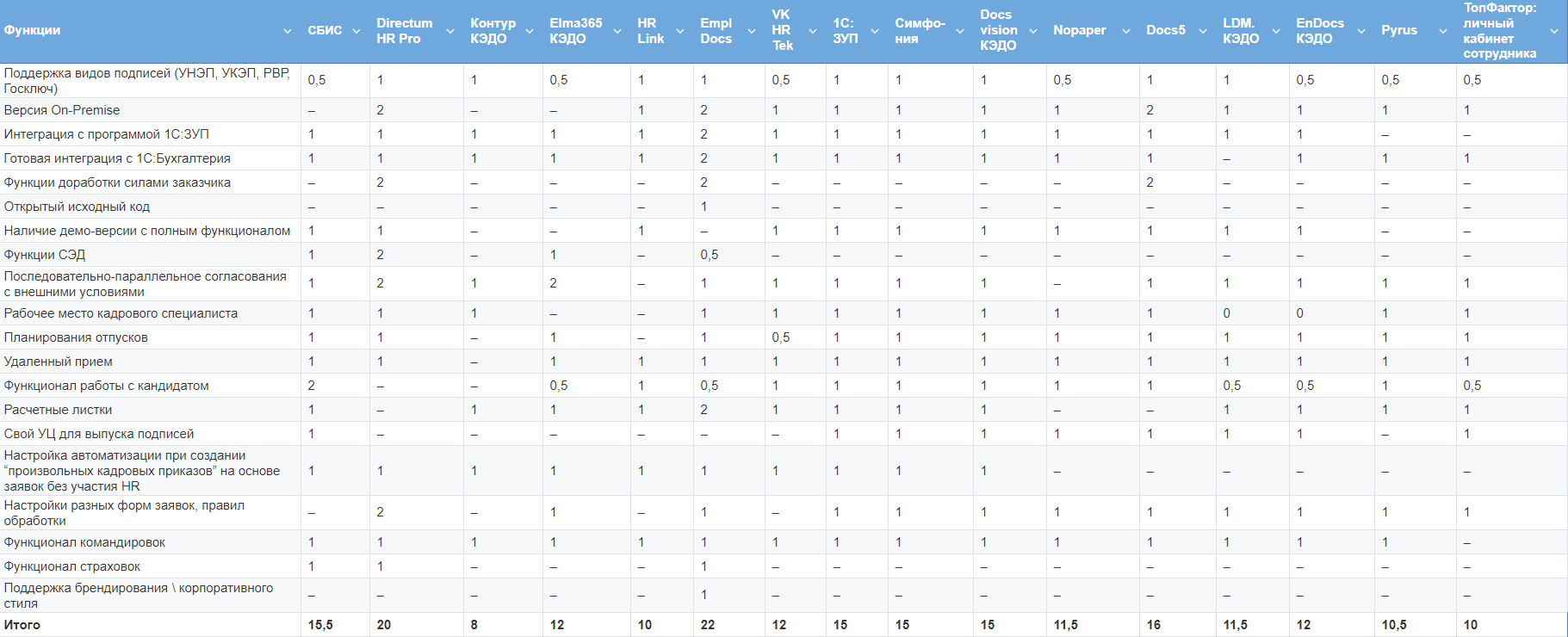Select the Расчетные листки row label
The image size is (1568, 637).
pos(58,410)
